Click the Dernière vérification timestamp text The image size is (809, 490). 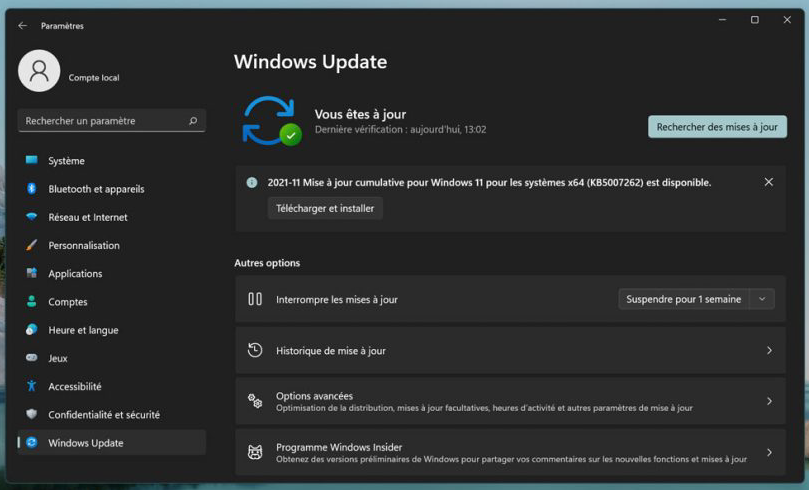400,129
